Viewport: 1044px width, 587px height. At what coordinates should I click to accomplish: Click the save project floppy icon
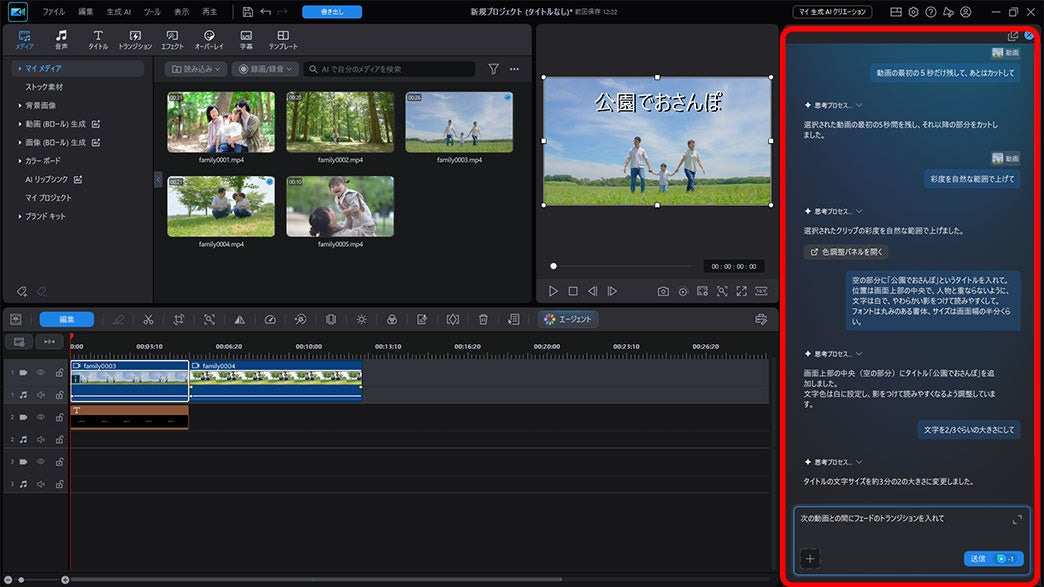tap(248, 12)
